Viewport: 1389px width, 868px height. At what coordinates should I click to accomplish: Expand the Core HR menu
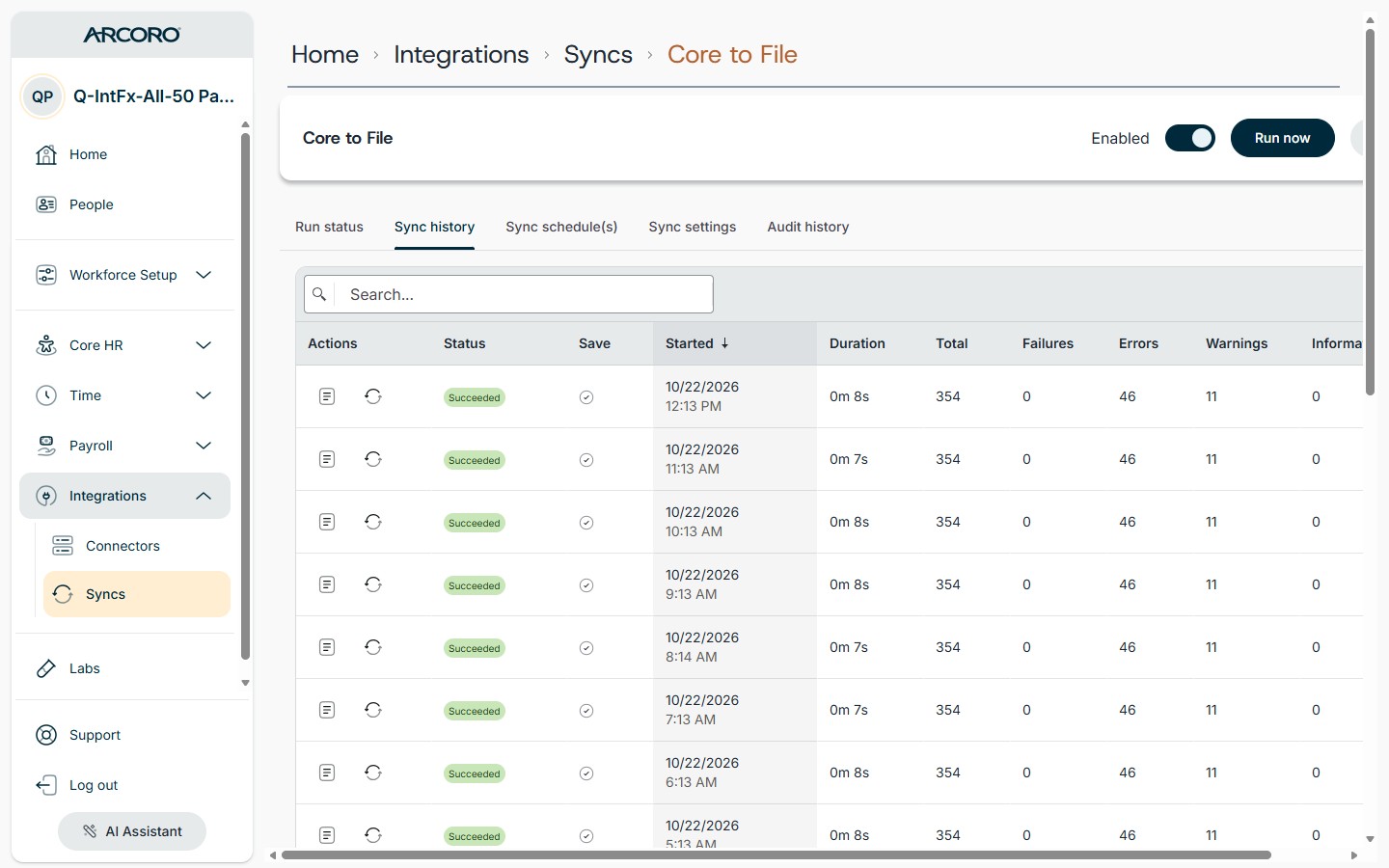pos(125,345)
